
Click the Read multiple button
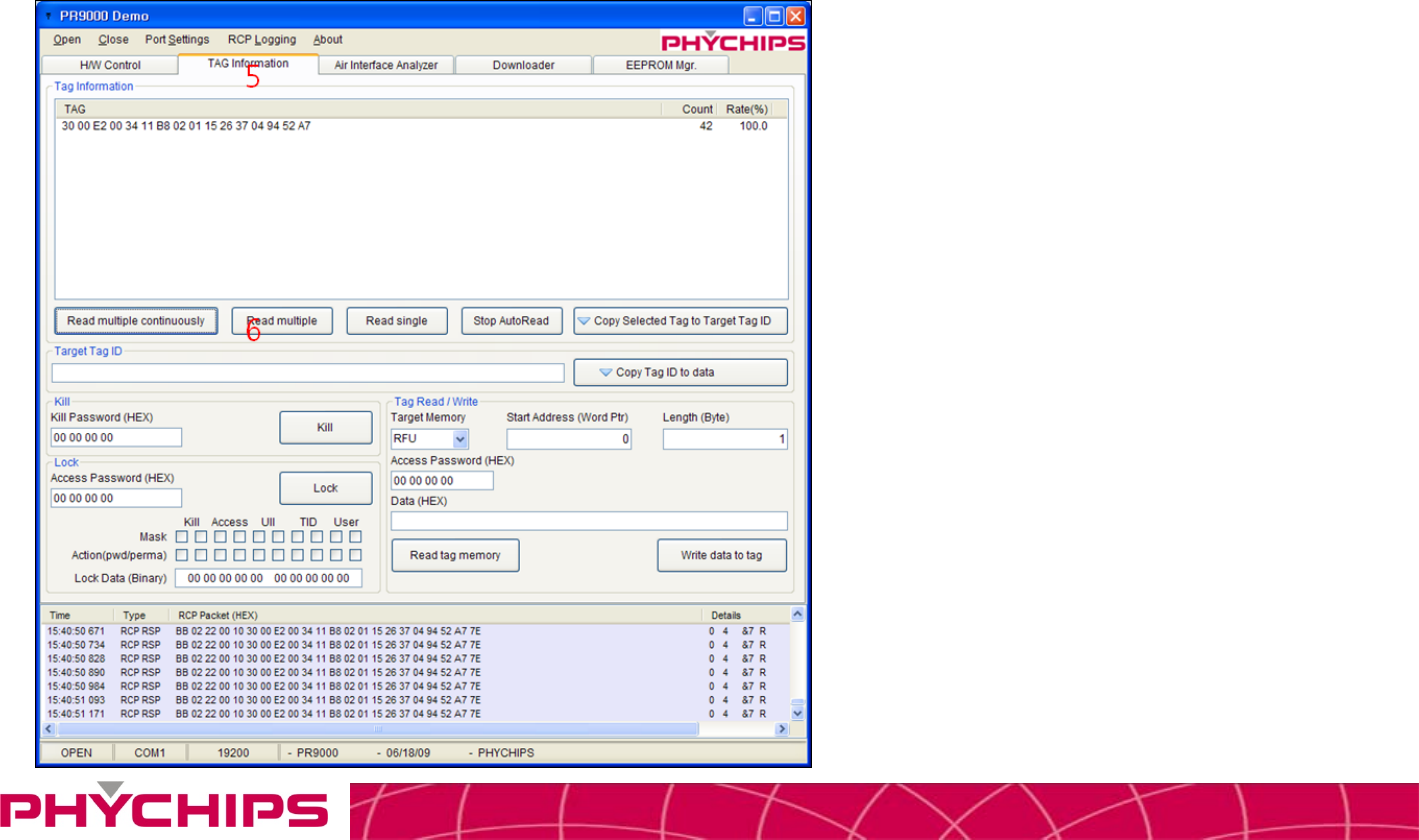pyautogui.click(x=282, y=321)
